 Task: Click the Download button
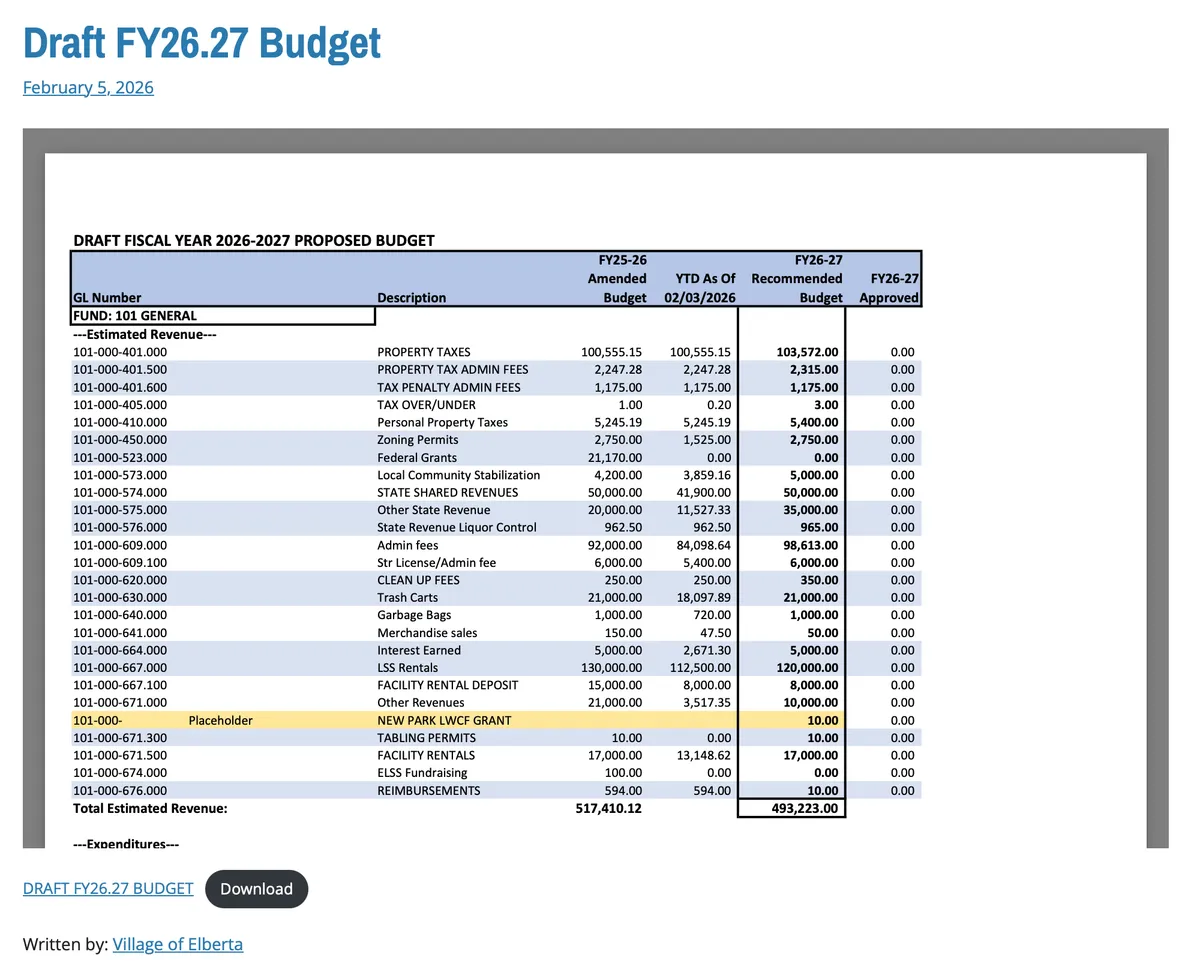tap(257, 889)
